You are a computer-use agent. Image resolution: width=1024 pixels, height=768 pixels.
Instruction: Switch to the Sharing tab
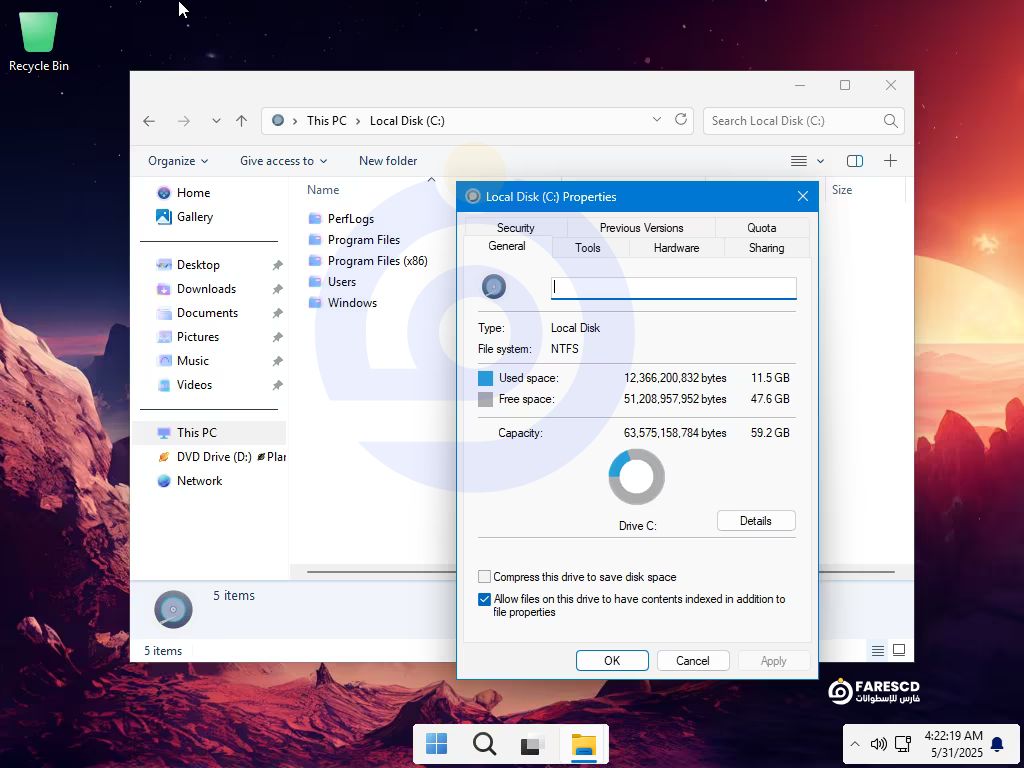[x=766, y=248]
